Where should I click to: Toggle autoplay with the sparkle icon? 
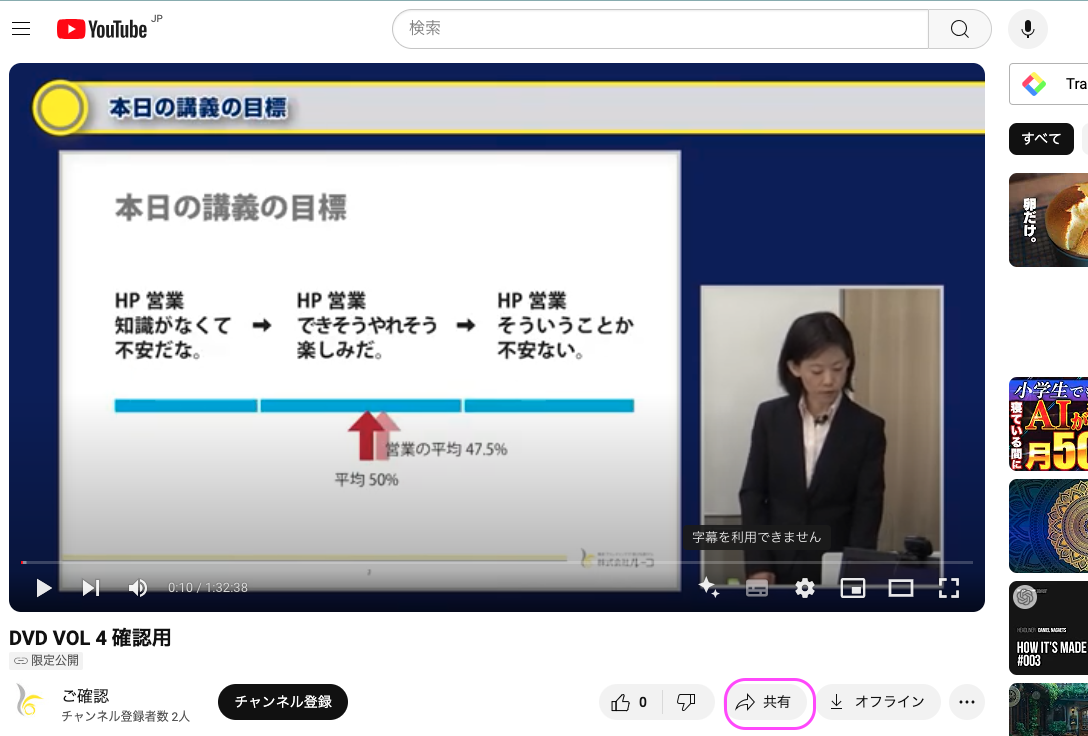click(709, 588)
